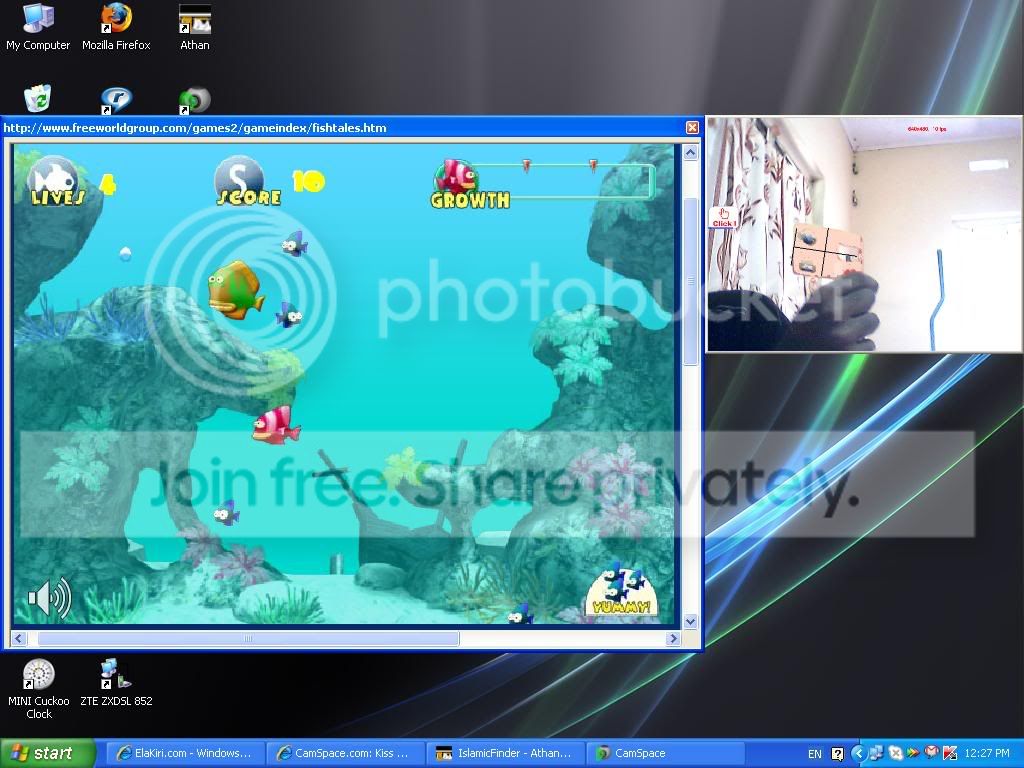
Task: Open the green webcam shortcut on desktop
Action: [x=195, y=101]
